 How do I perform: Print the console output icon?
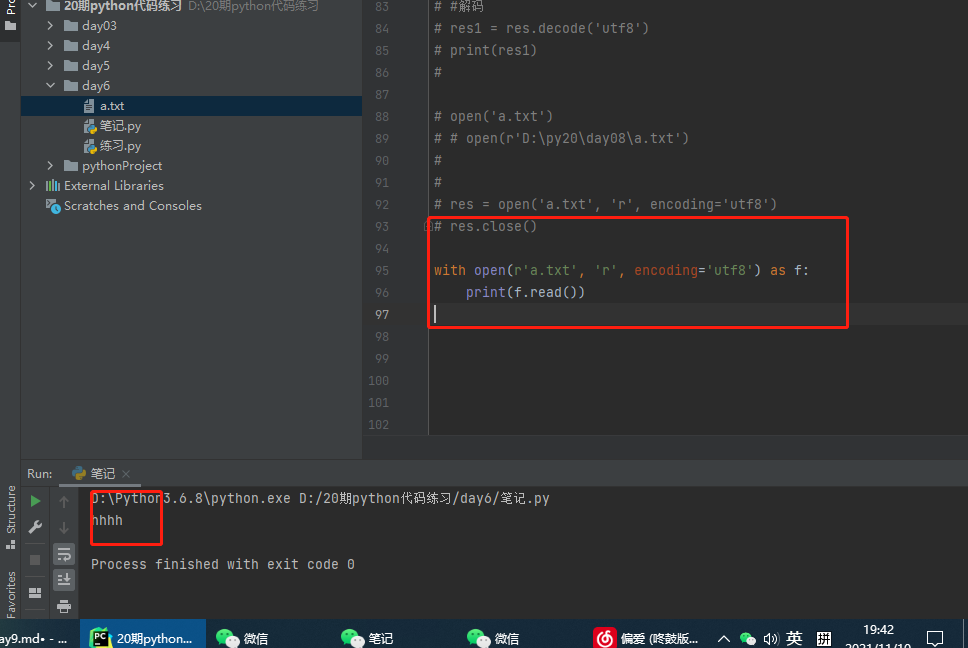[64, 606]
